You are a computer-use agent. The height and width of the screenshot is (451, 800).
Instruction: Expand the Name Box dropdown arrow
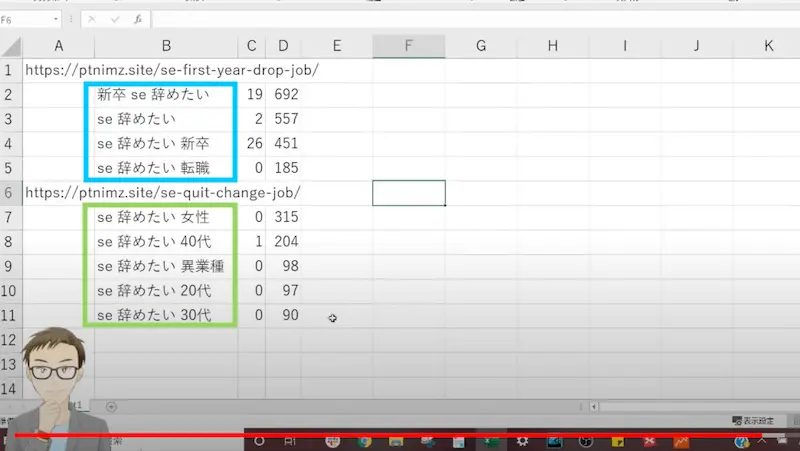click(x=54, y=19)
